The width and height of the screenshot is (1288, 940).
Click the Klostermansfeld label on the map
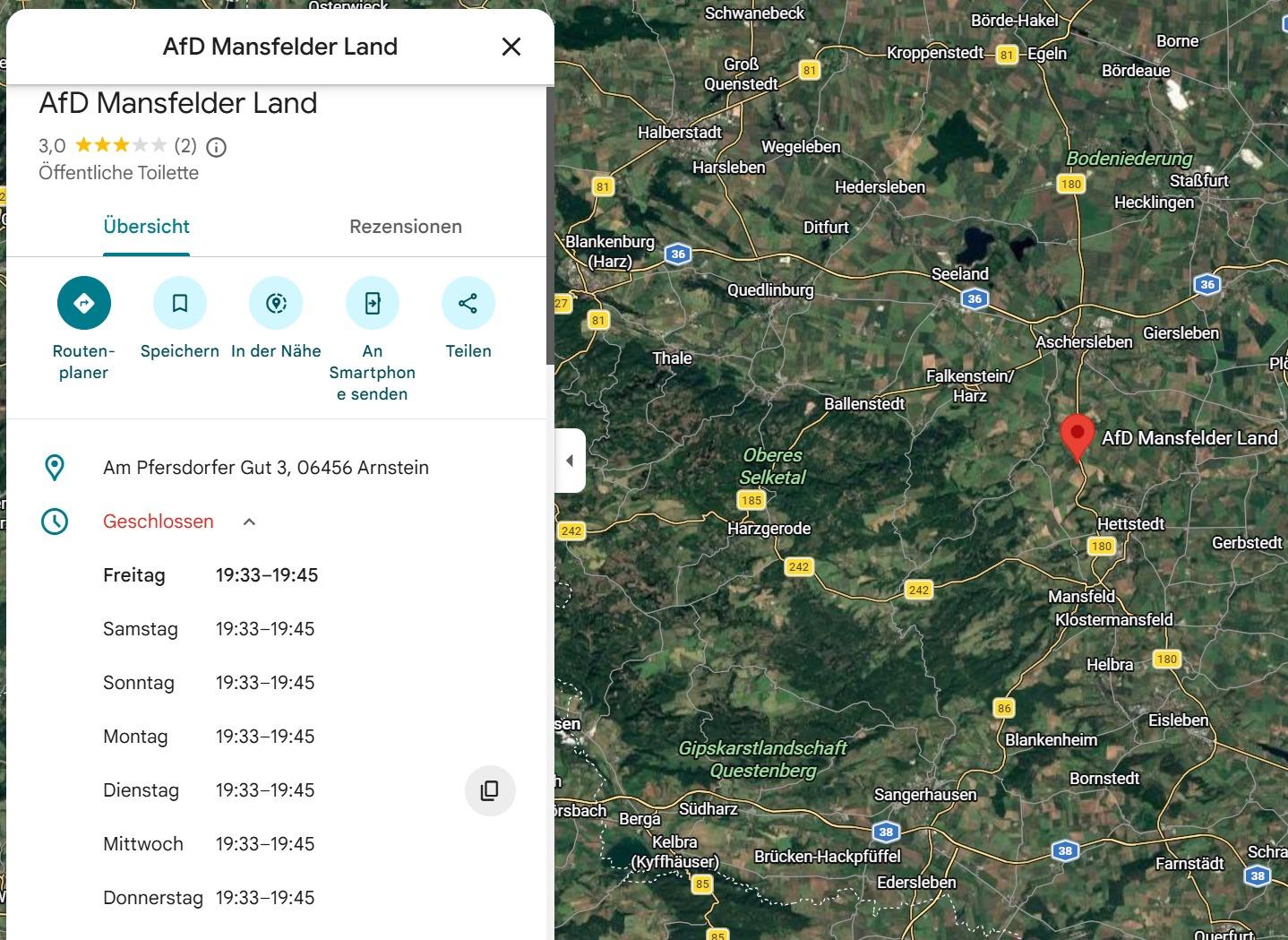1113,620
